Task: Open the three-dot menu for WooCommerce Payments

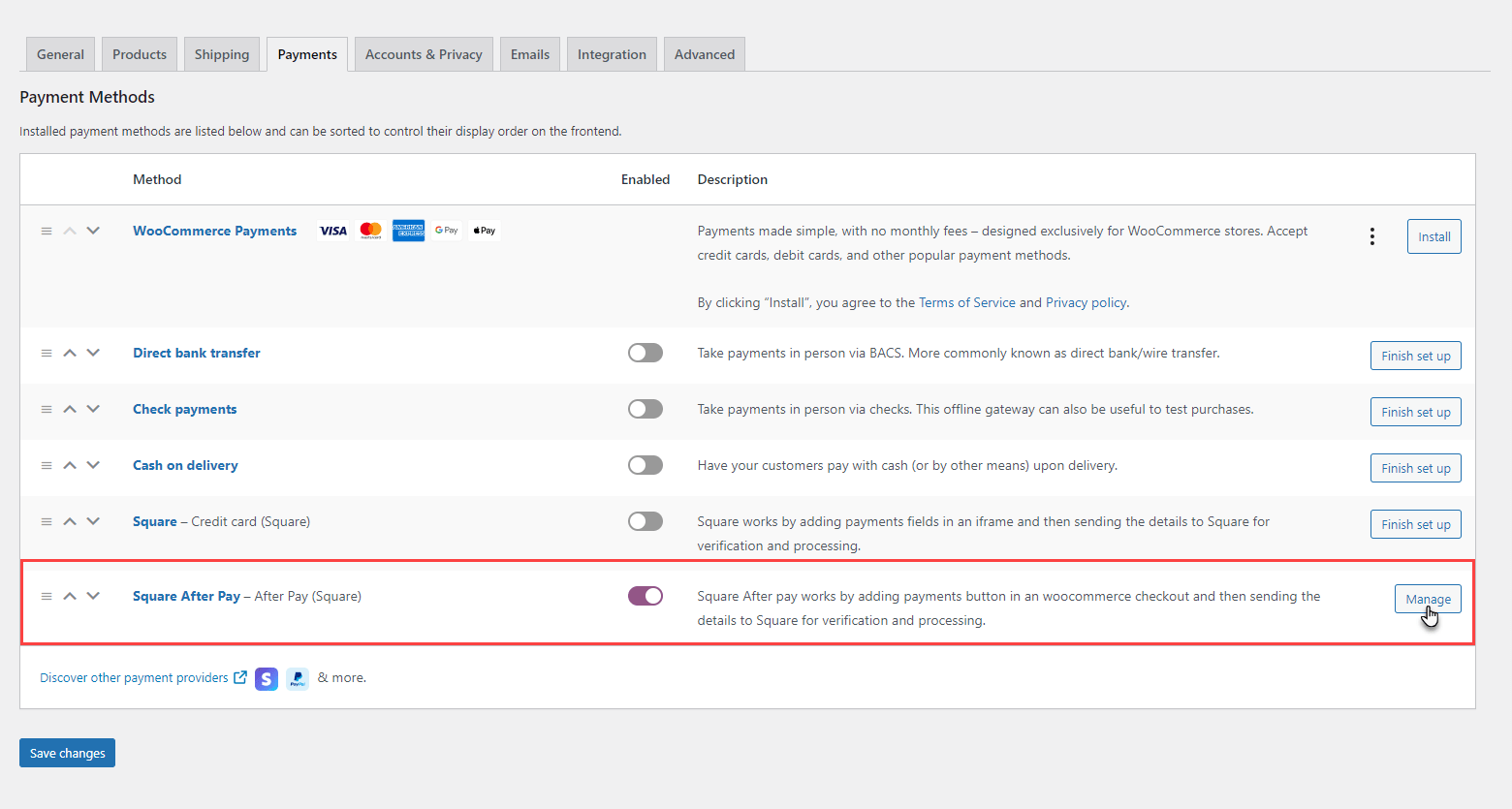Action: click(1371, 235)
